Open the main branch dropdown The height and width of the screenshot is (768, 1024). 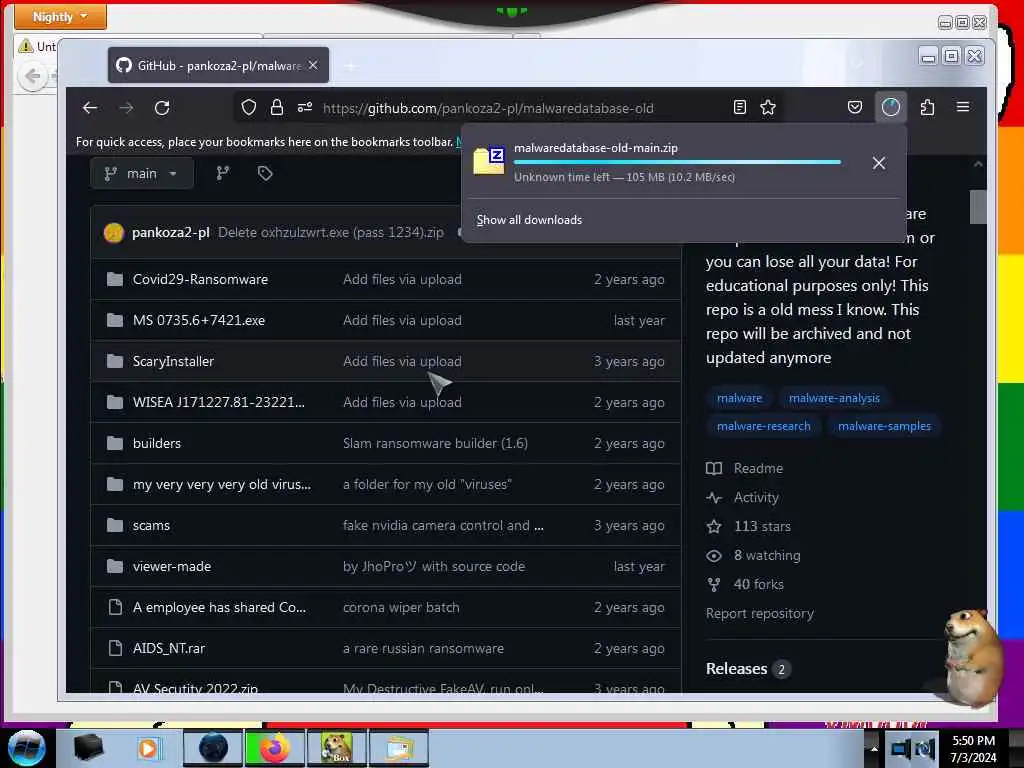click(x=142, y=174)
